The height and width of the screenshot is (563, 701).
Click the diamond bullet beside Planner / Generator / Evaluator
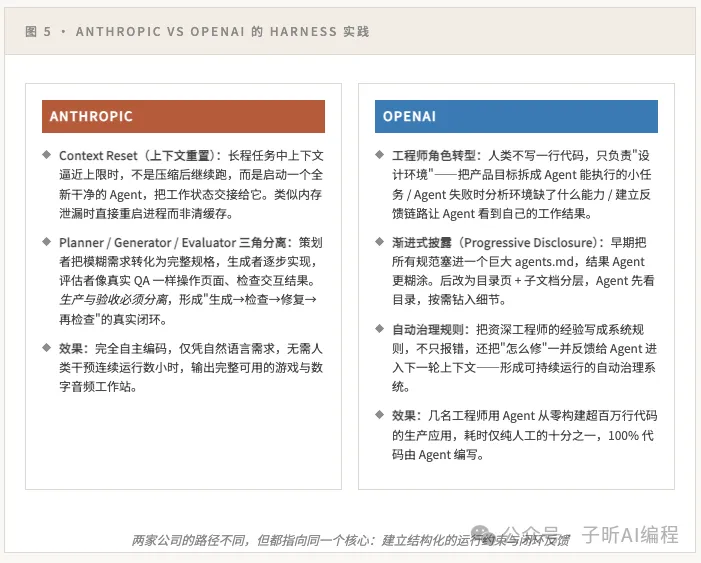tap(46, 241)
